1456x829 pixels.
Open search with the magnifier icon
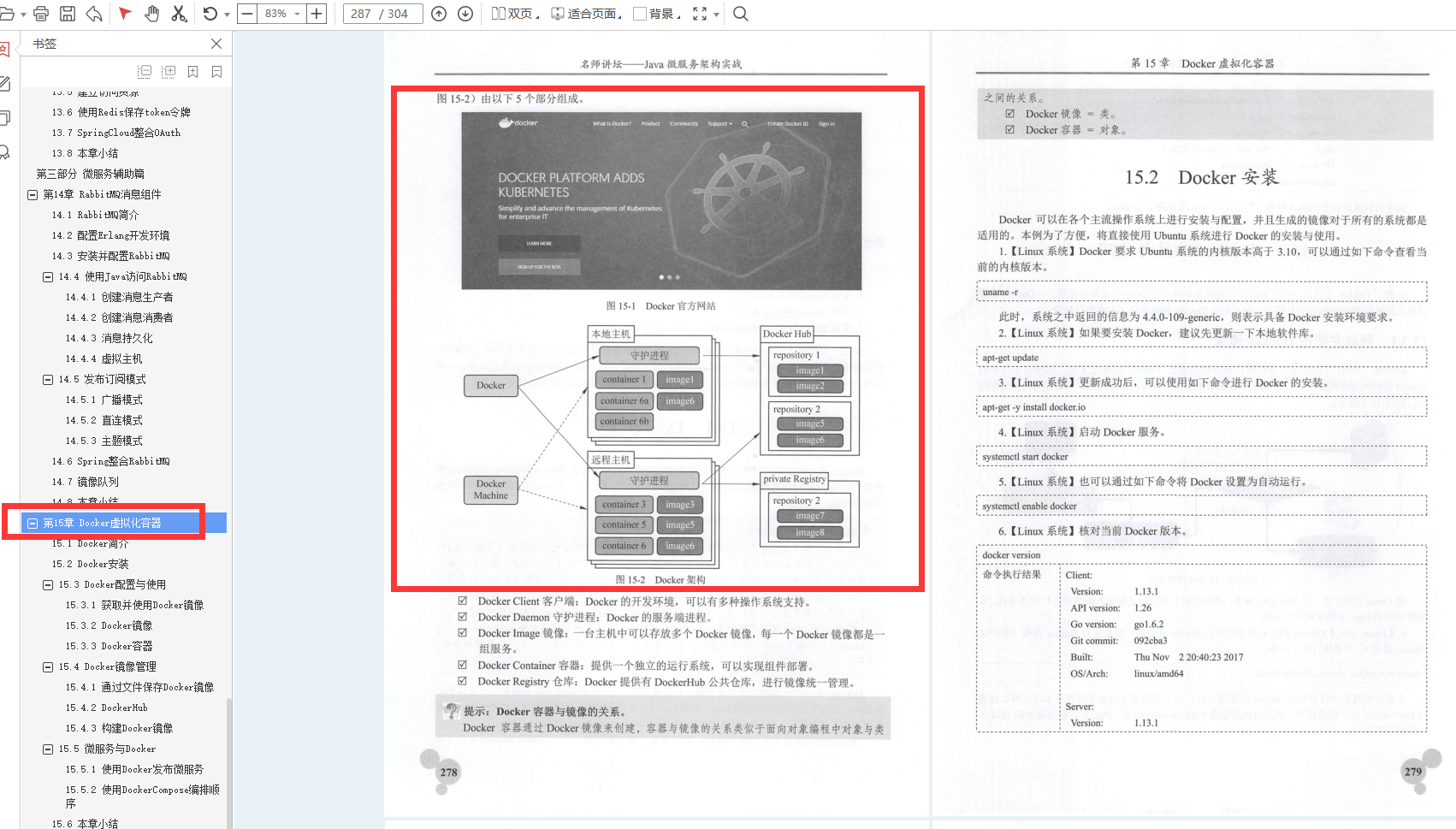[741, 14]
